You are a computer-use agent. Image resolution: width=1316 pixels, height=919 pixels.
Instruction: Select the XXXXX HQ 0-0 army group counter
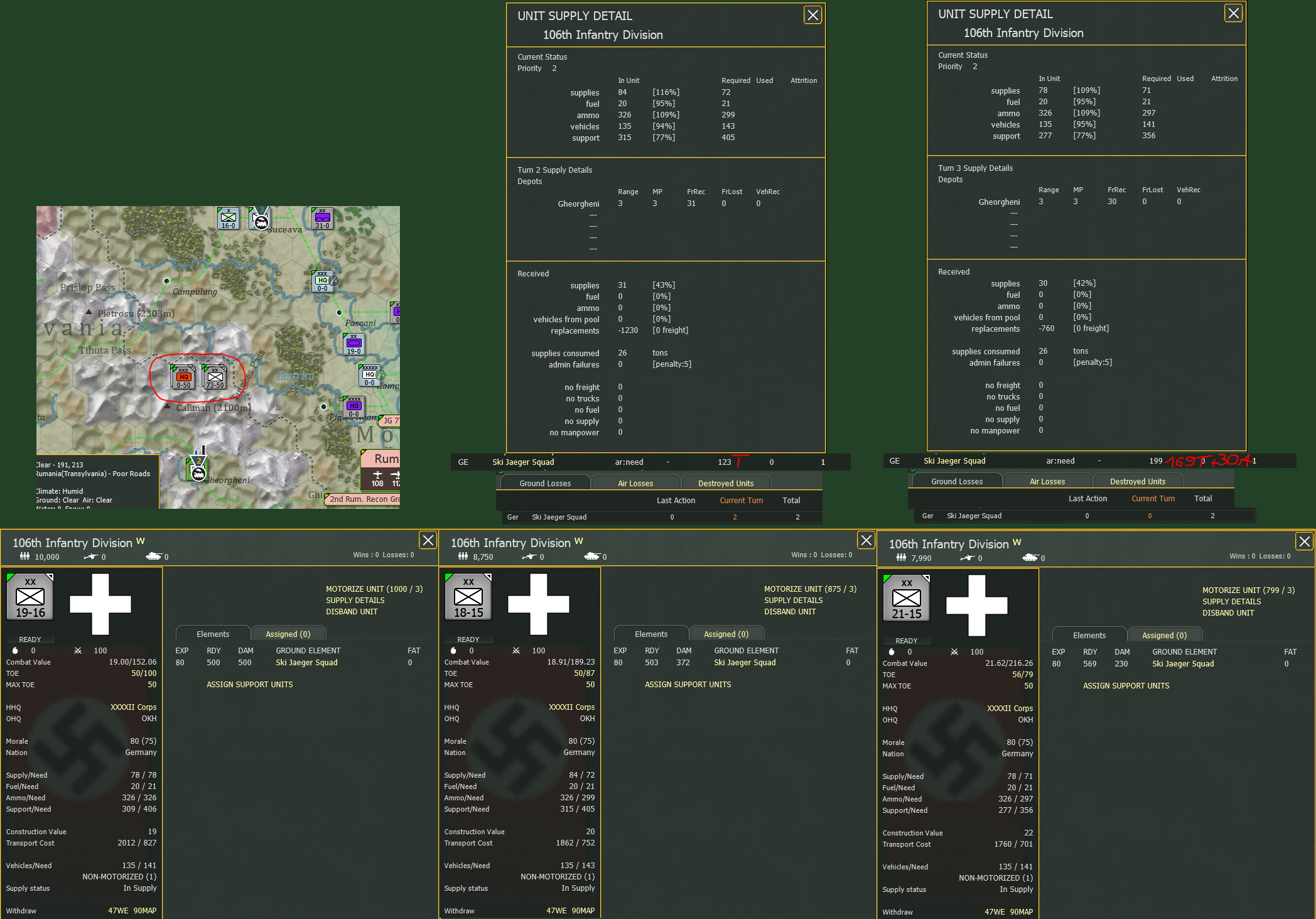370,375
